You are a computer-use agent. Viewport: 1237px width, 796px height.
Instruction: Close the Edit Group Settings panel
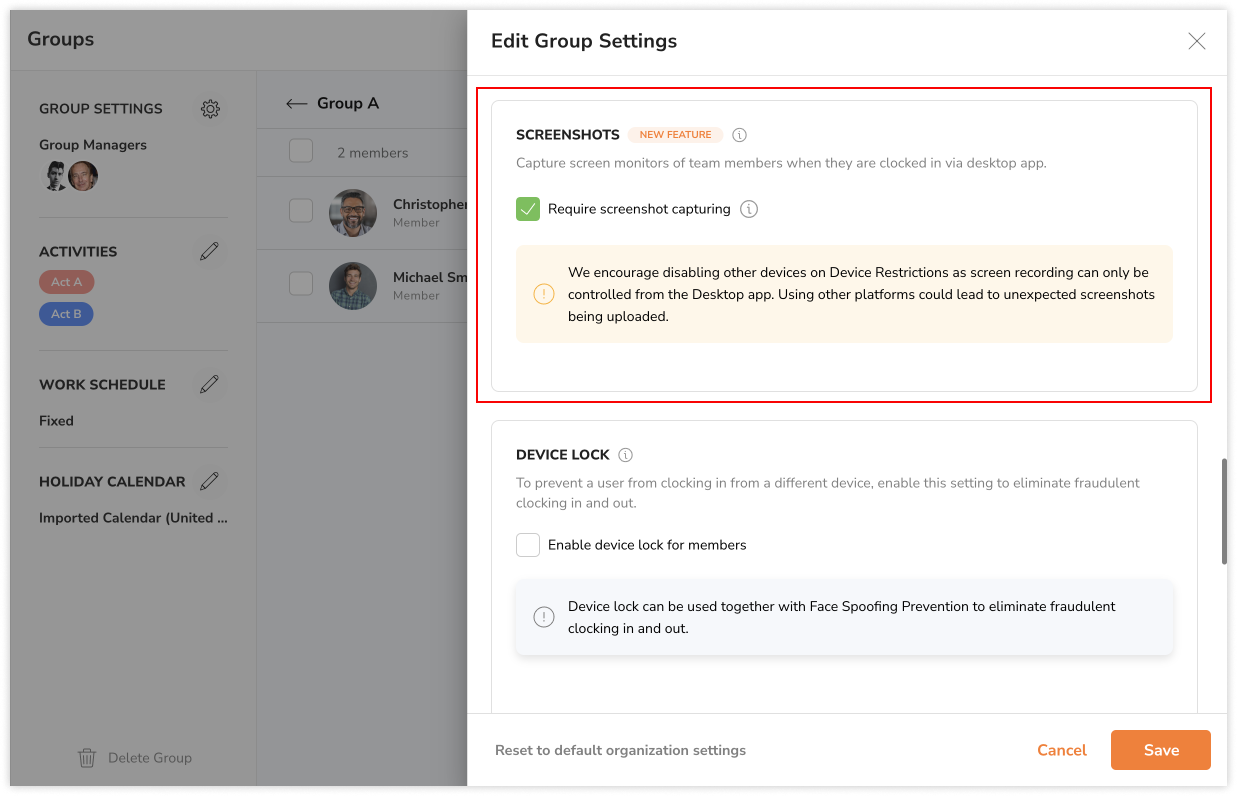[1196, 41]
